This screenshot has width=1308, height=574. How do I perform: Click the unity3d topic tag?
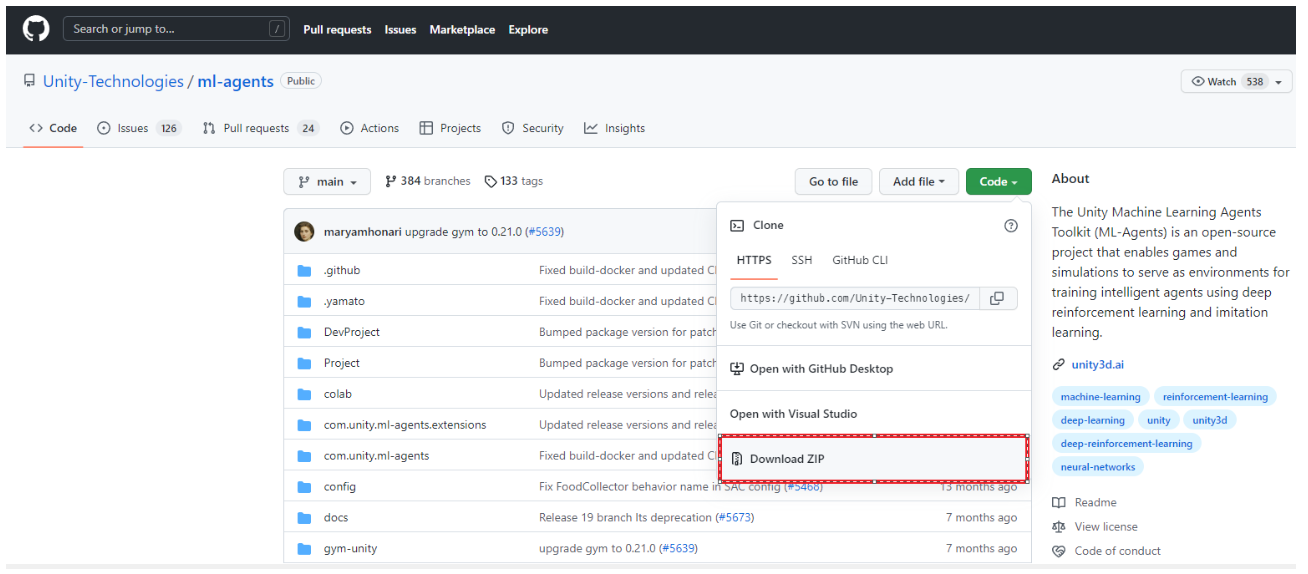[1209, 420]
